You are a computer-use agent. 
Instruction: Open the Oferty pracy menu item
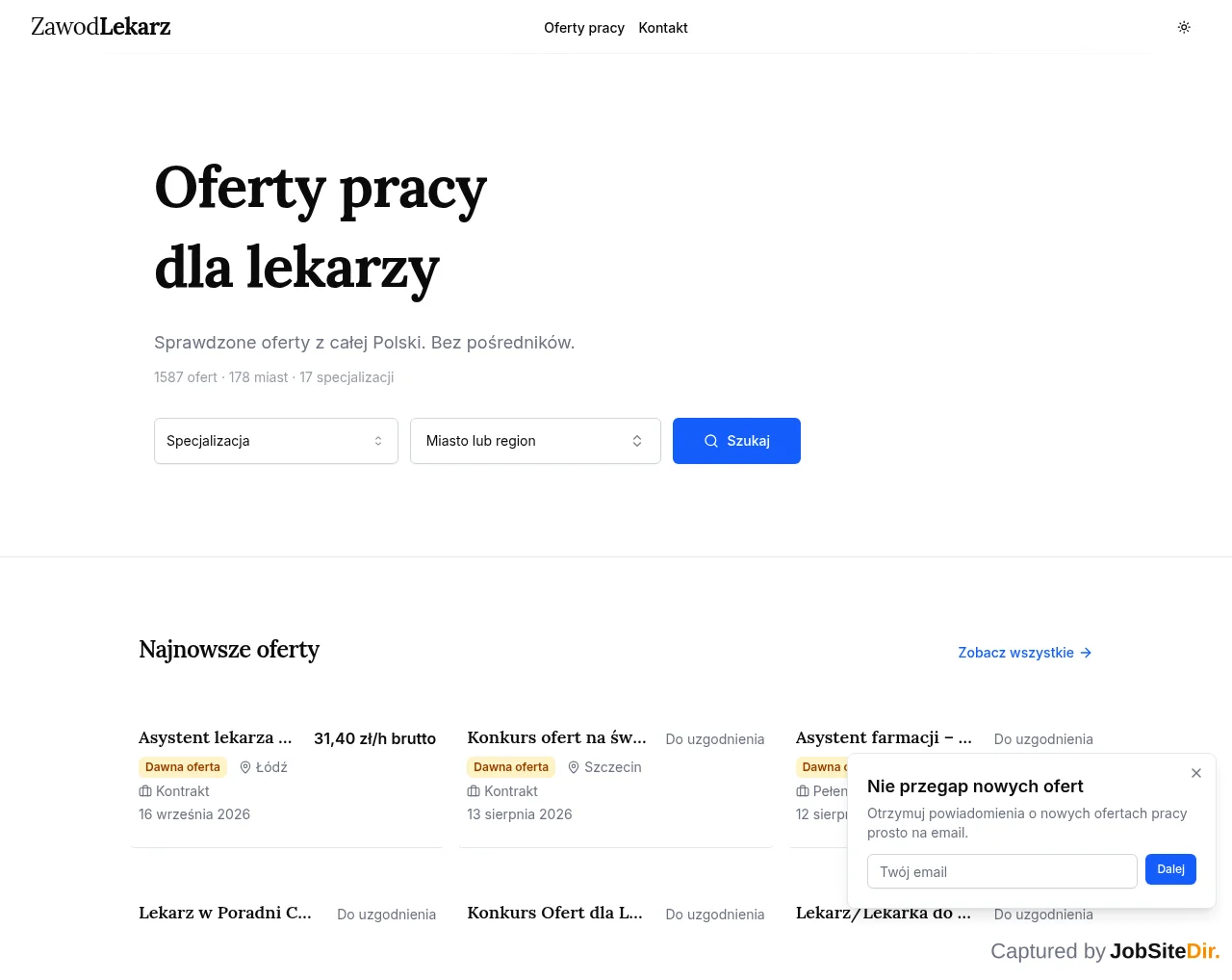(x=584, y=28)
